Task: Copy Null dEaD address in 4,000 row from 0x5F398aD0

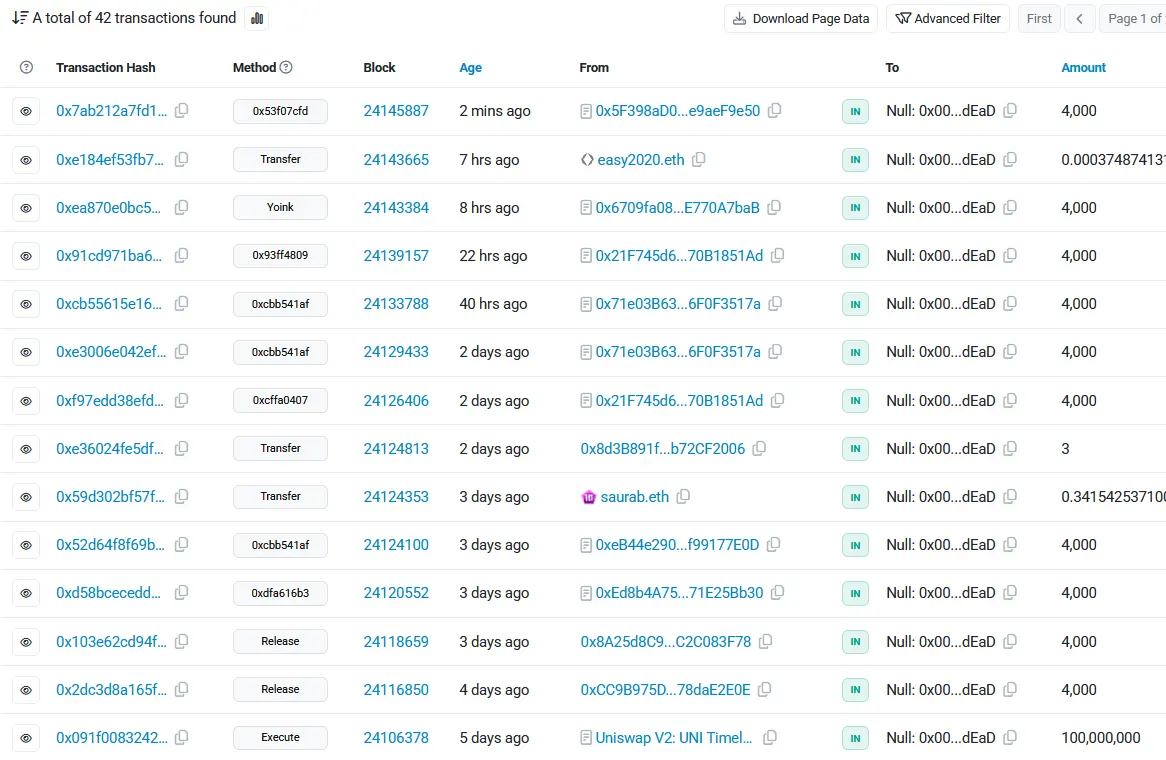Action: [x=1010, y=111]
